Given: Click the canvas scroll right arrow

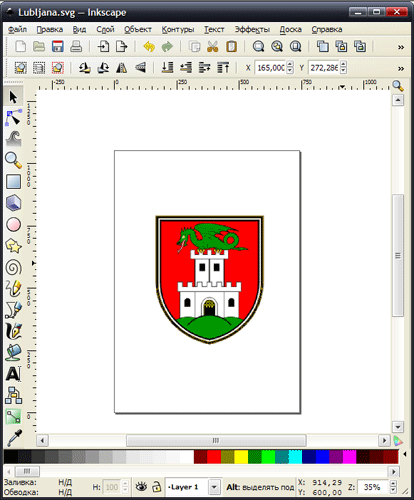Looking at the screenshot, I should tap(384, 440).
